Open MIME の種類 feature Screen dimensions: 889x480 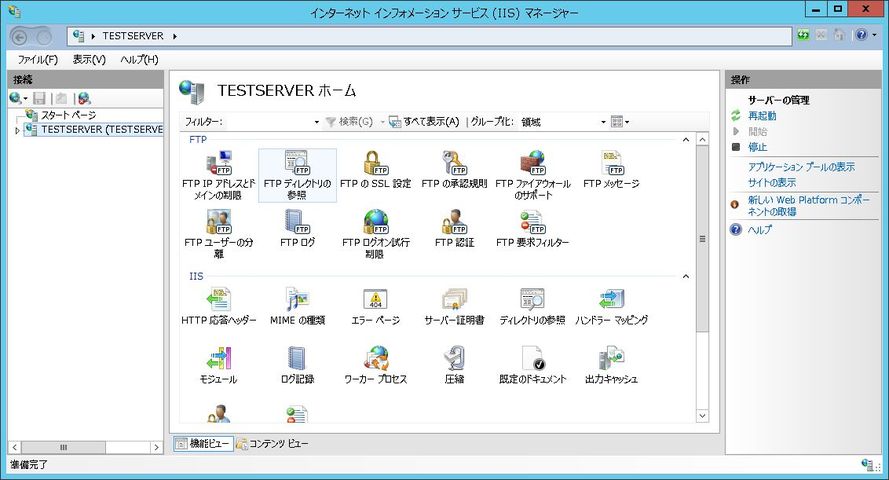pyautogui.click(x=297, y=307)
